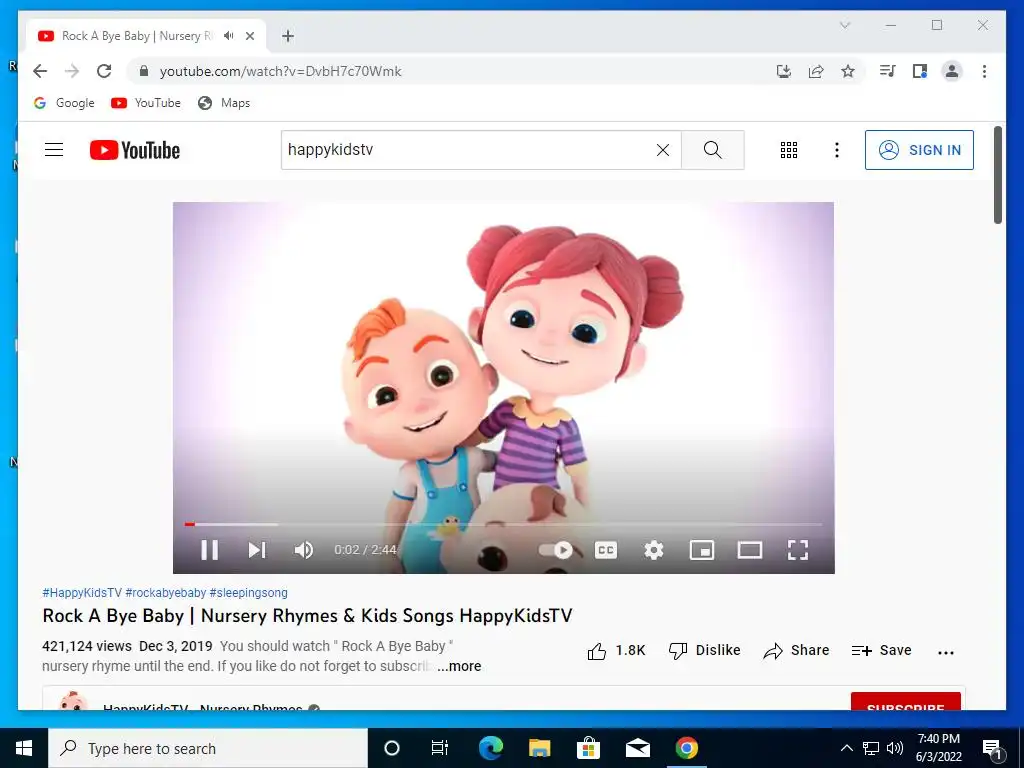
Task: Open the Chrome profile avatar
Action: [952, 71]
